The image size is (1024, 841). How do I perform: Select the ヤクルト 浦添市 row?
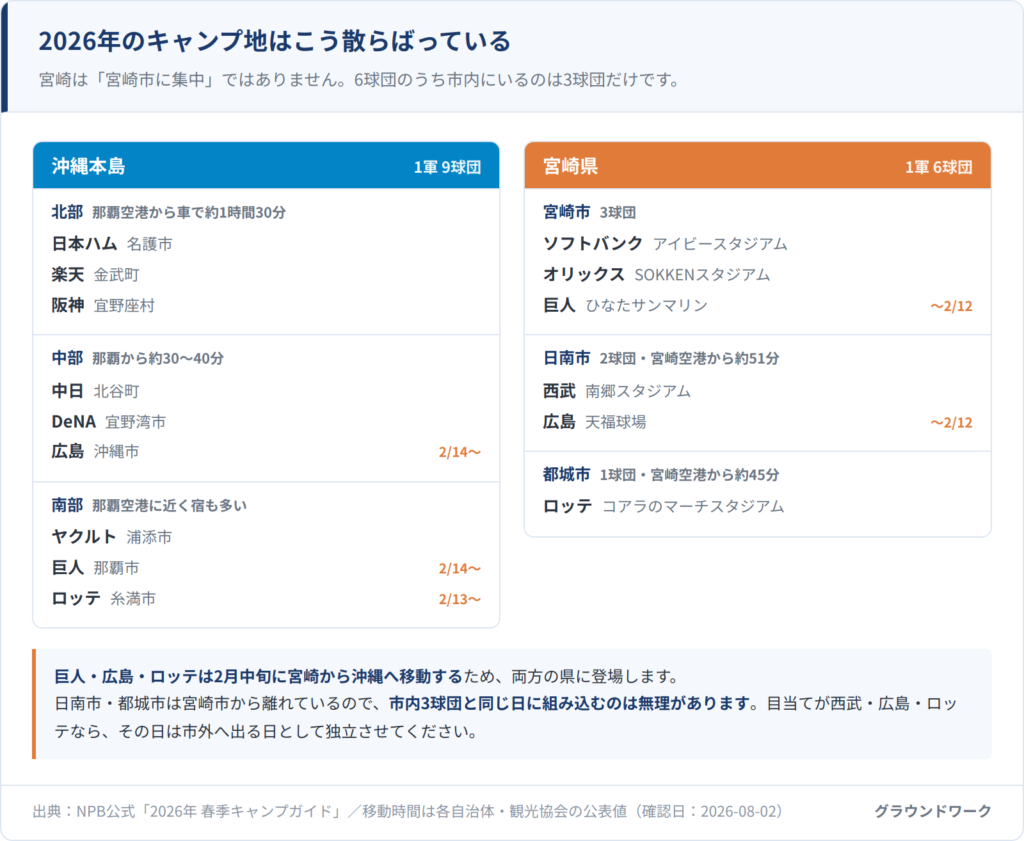coord(266,537)
